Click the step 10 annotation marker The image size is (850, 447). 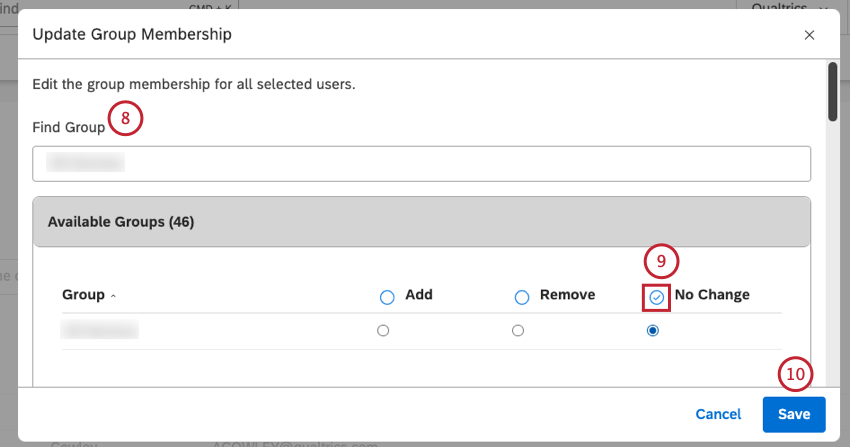pos(795,375)
